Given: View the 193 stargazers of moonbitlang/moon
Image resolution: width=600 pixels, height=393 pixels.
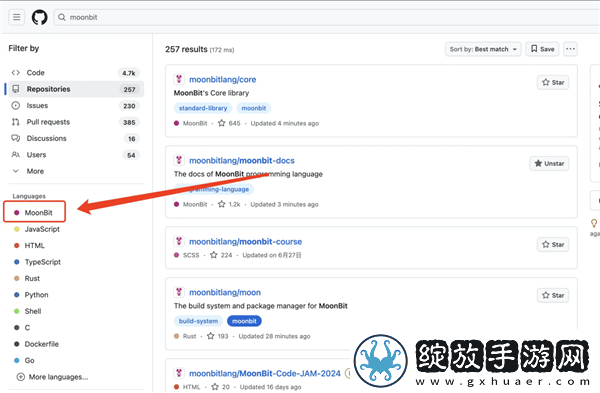Looking at the screenshot, I should (x=218, y=336).
